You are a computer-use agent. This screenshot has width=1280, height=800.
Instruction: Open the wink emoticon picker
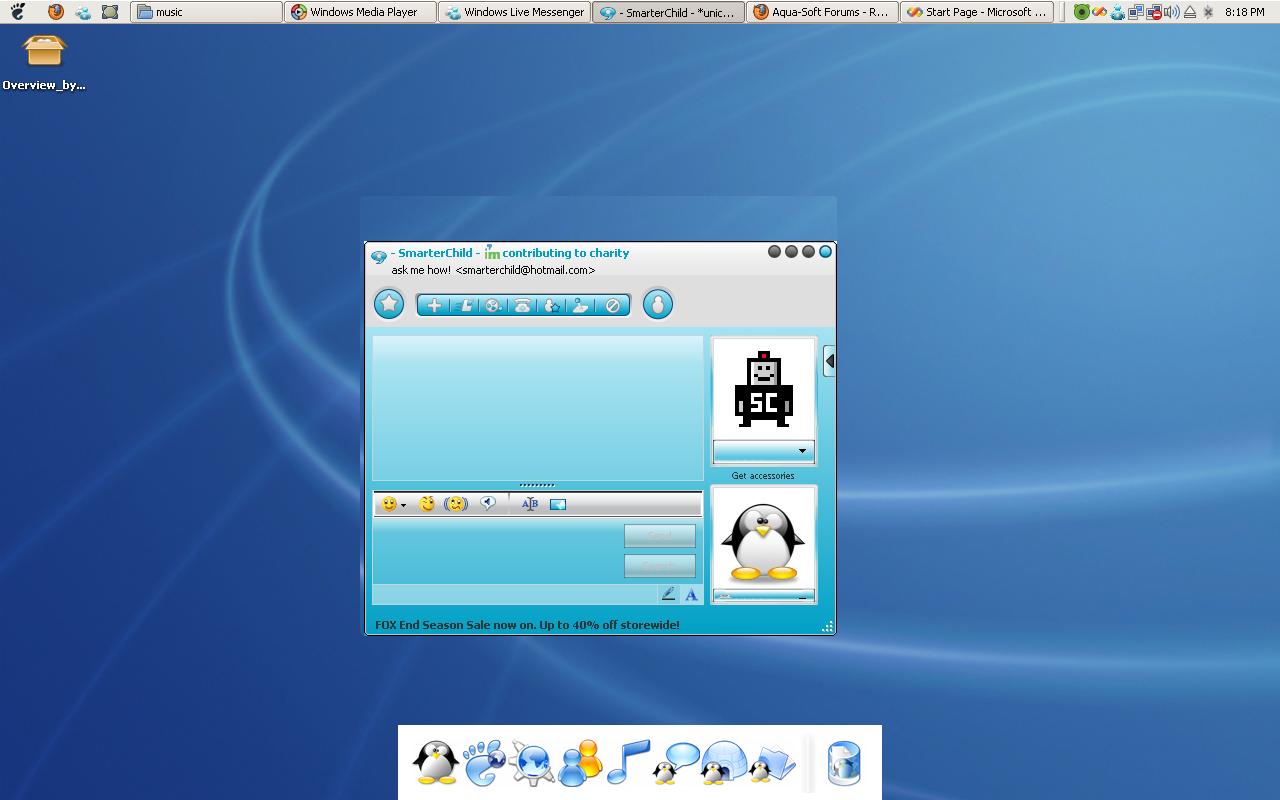427,504
